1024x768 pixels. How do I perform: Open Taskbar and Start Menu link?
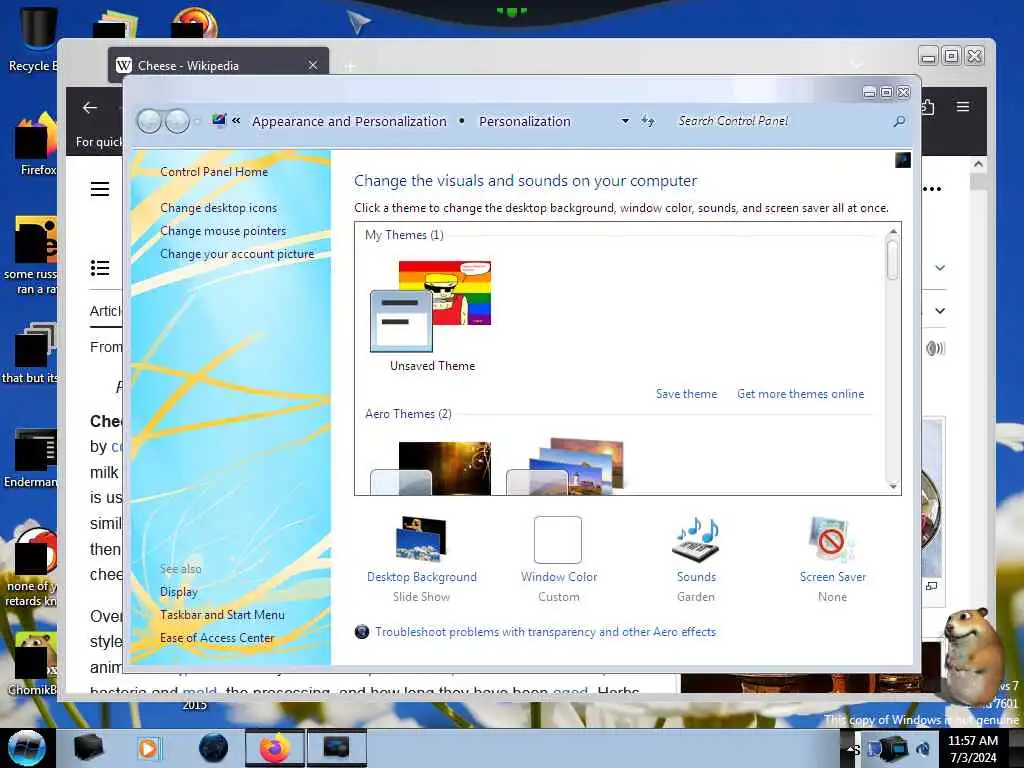click(222, 615)
